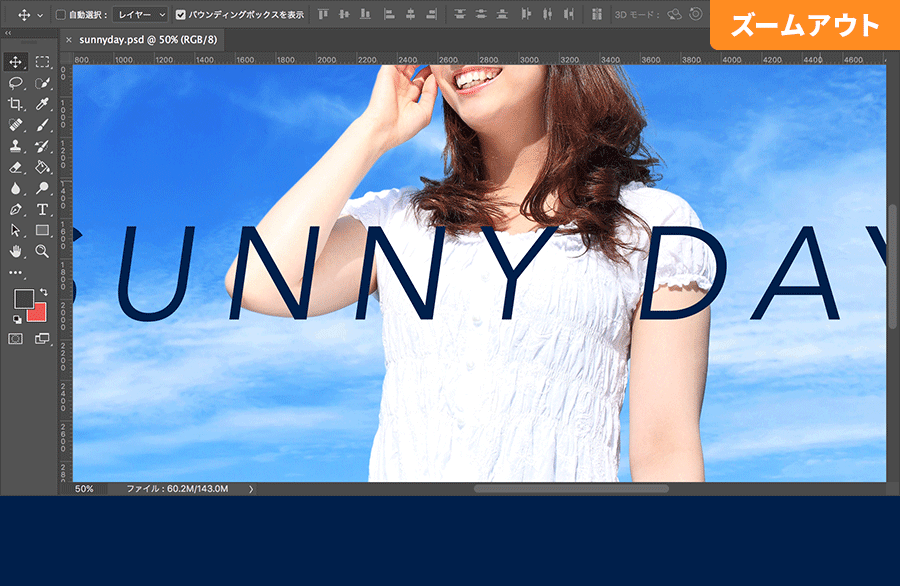The width and height of the screenshot is (900, 586).
Task: Select the Horizontal Type tool
Action: coord(43,209)
